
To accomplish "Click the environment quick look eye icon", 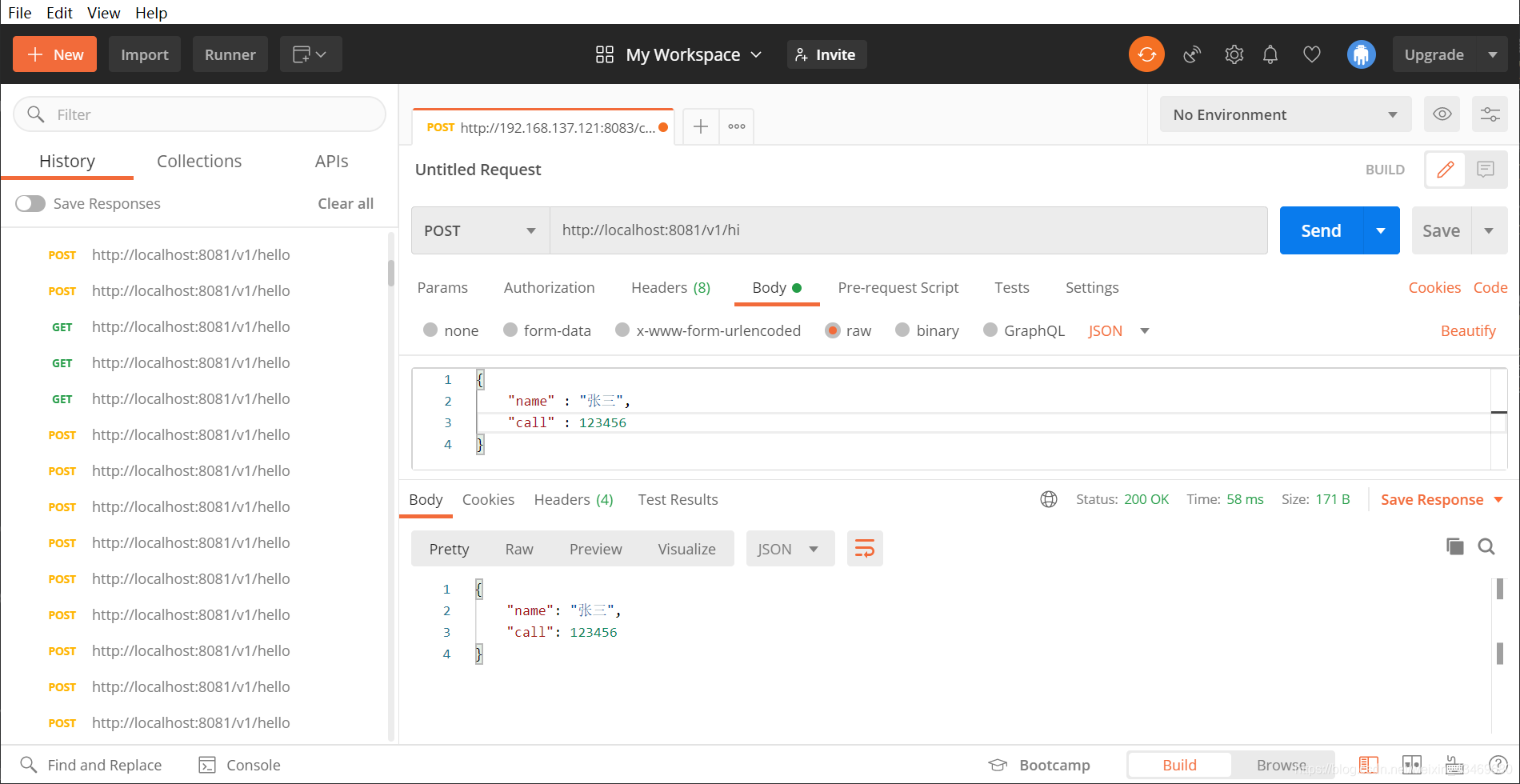I will click(1442, 114).
